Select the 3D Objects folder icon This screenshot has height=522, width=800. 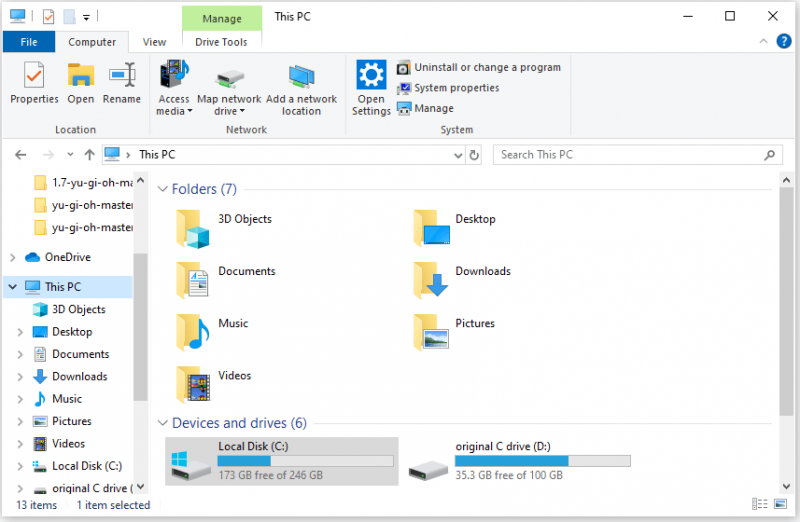click(x=192, y=229)
